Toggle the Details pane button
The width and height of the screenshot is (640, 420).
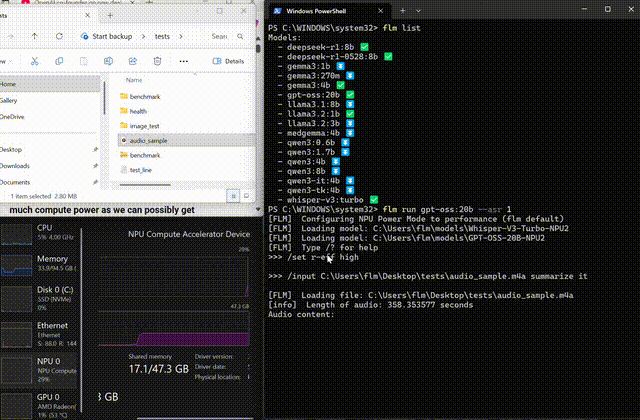tap(228, 61)
